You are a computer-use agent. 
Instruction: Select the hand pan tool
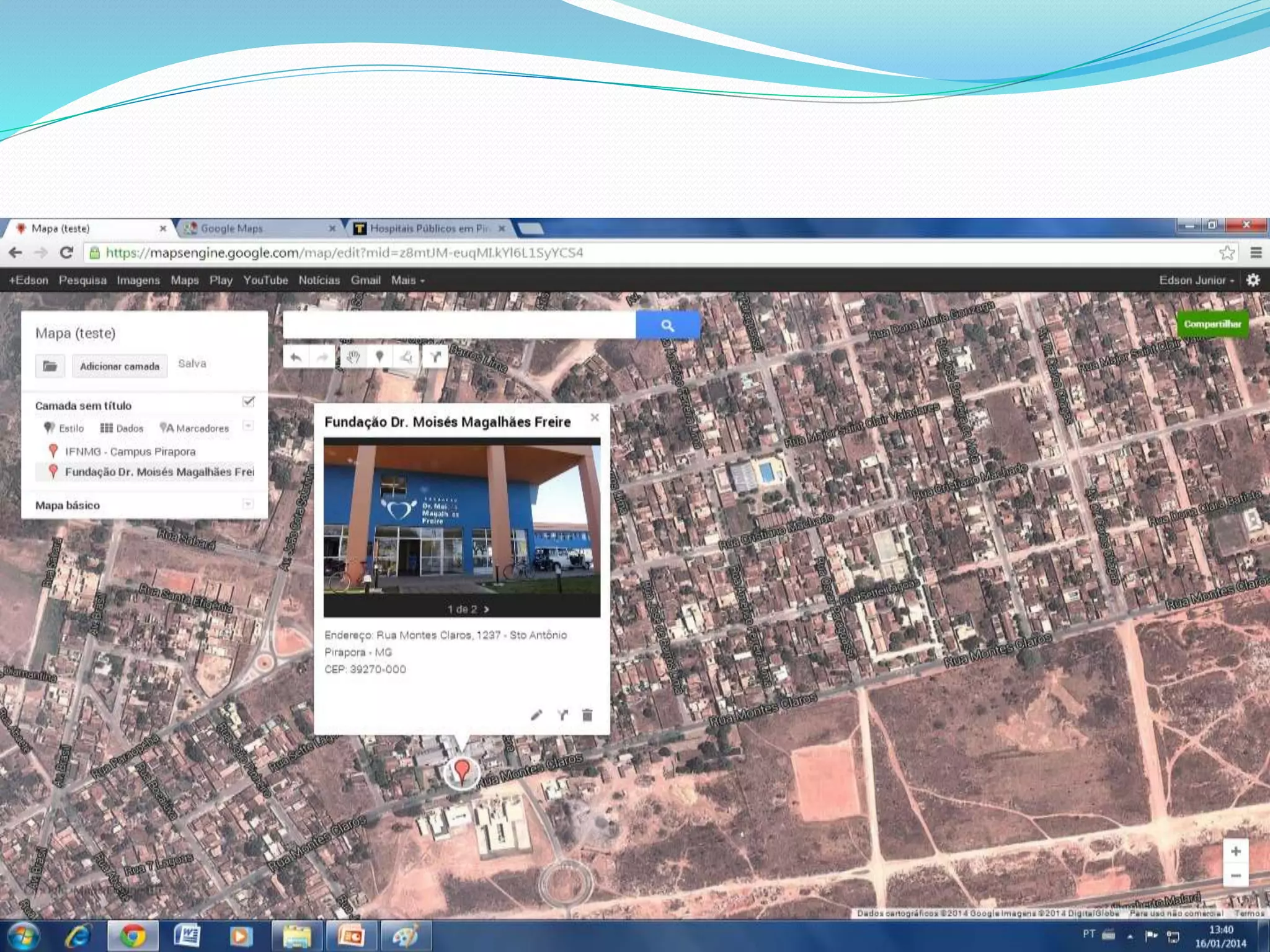[353, 356]
